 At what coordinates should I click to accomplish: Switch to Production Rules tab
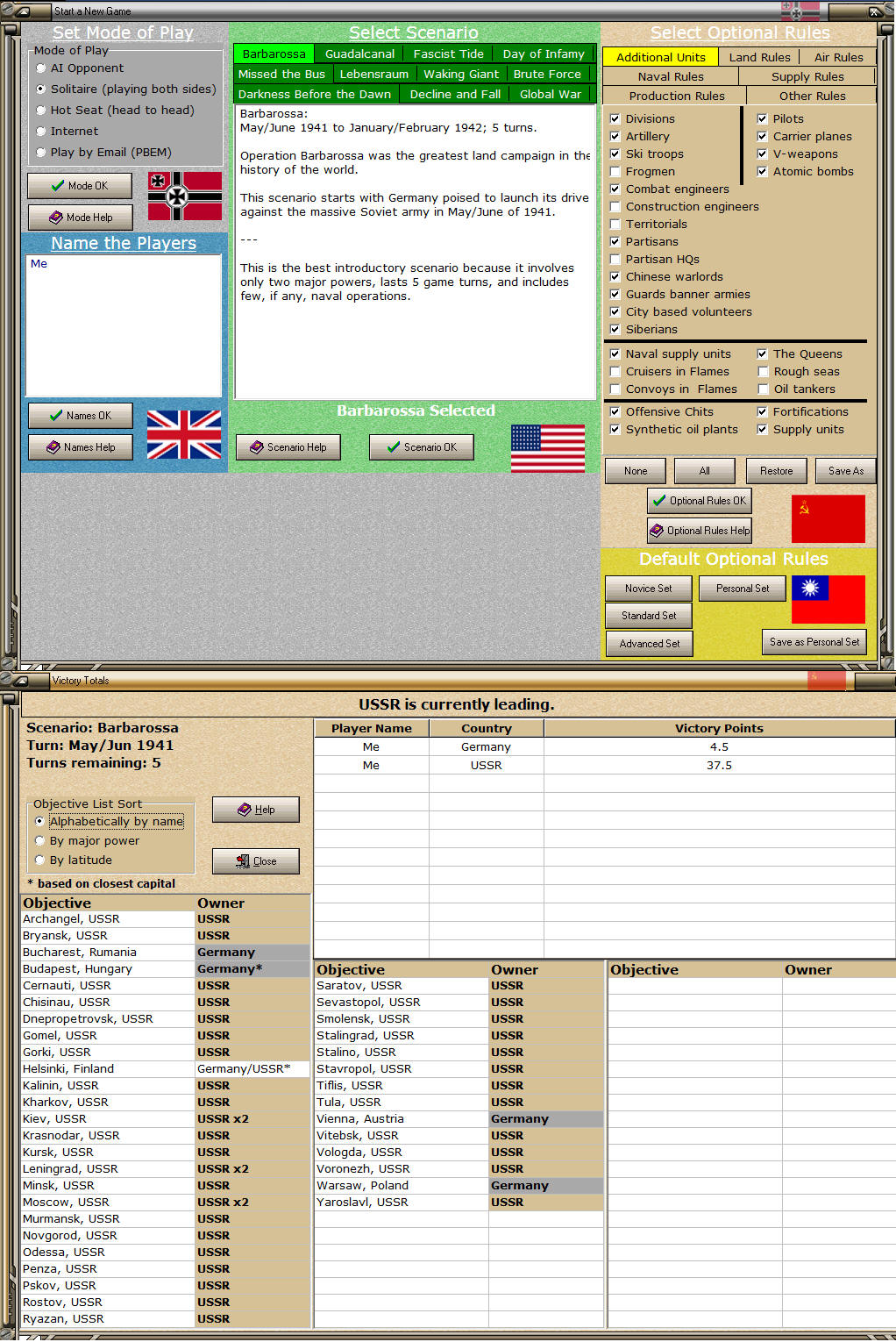676,96
